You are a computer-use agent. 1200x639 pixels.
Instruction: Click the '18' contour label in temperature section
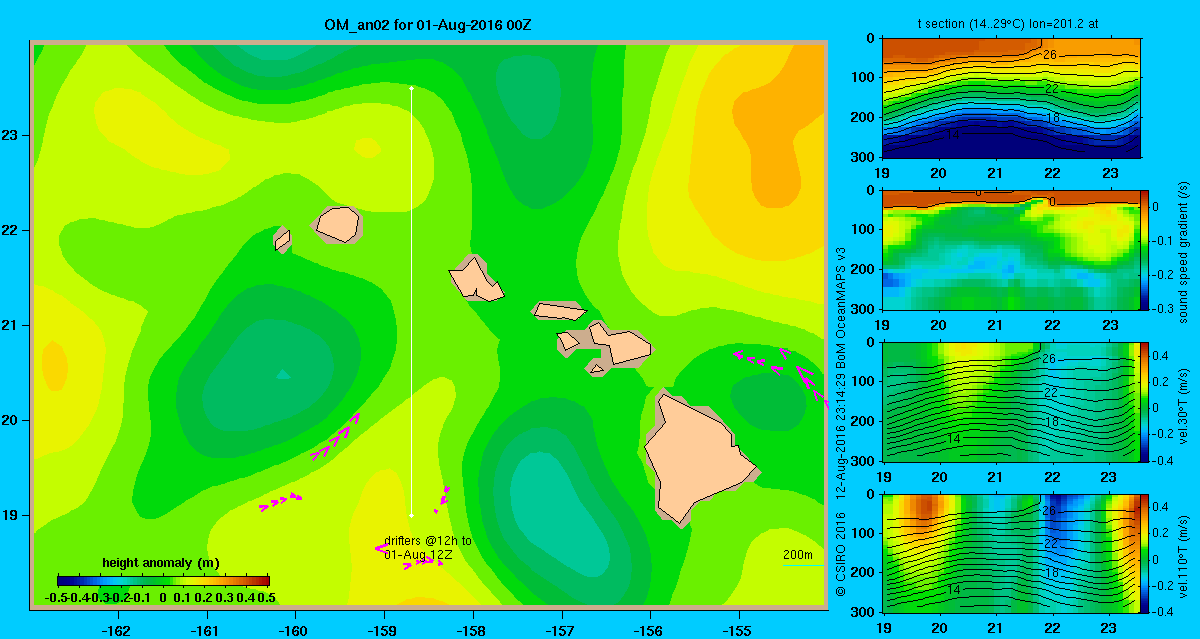click(1051, 118)
